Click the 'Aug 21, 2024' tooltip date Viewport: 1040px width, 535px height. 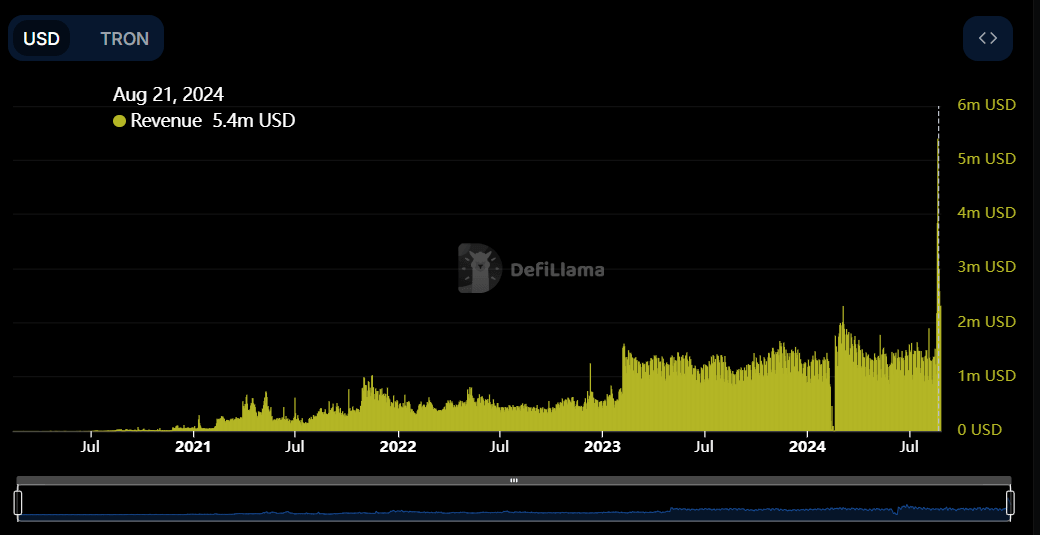coord(168,95)
